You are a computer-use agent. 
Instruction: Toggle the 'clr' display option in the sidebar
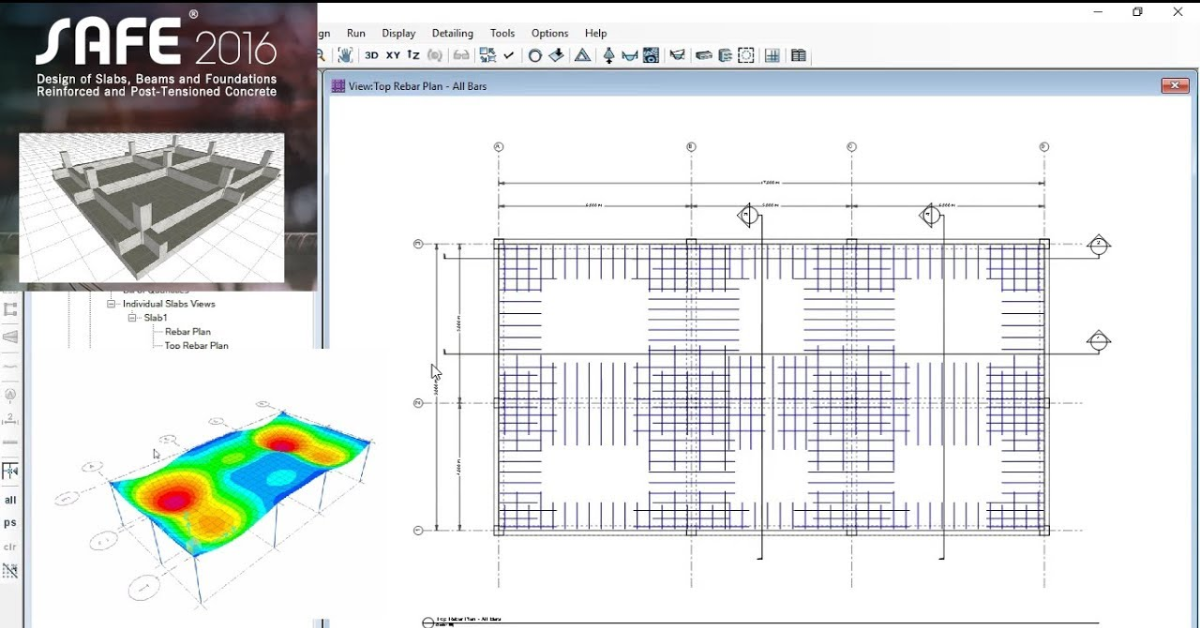pos(10,546)
